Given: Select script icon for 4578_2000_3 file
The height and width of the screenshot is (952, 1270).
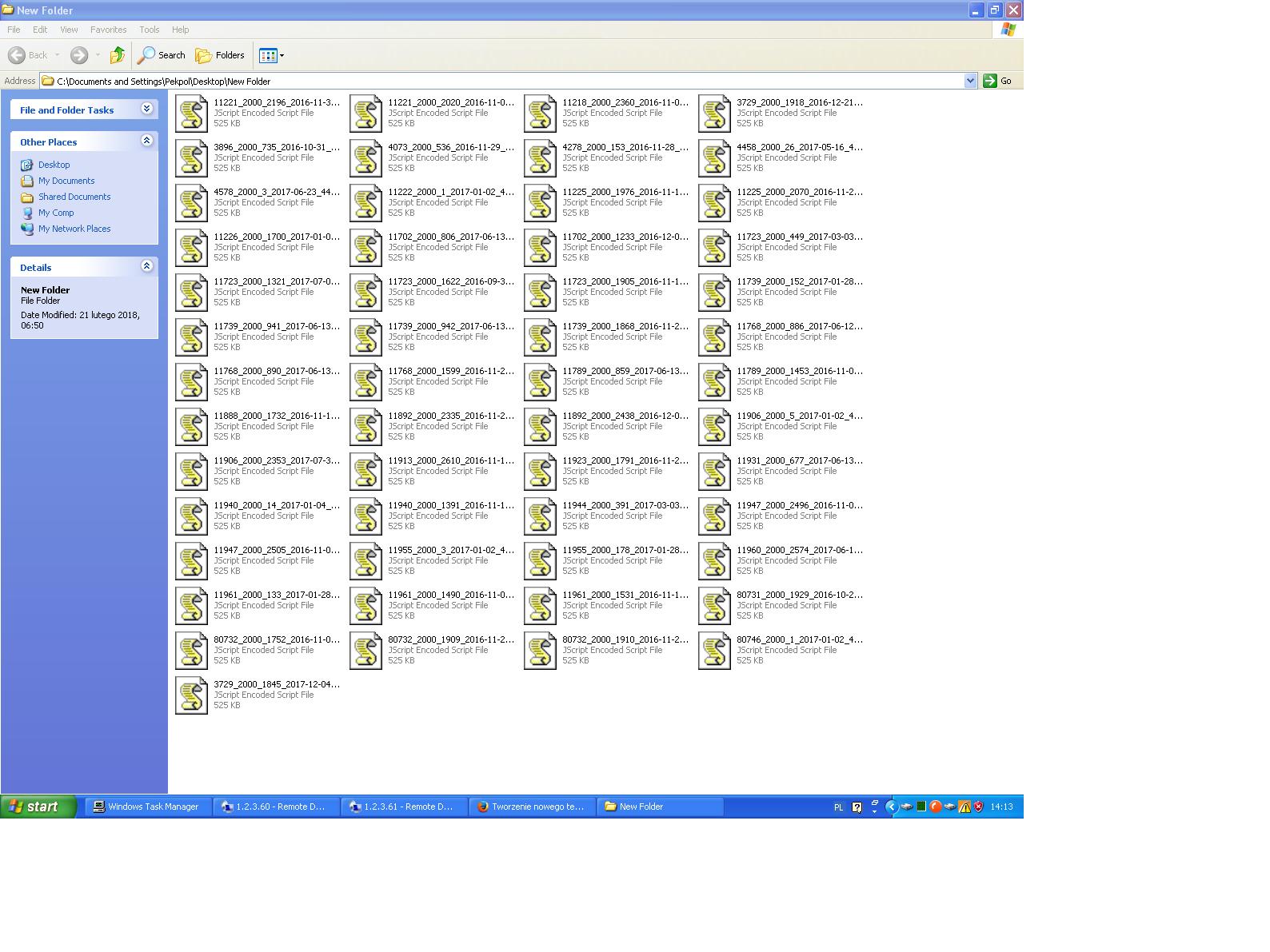Looking at the screenshot, I should pyautogui.click(x=191, y=203).
